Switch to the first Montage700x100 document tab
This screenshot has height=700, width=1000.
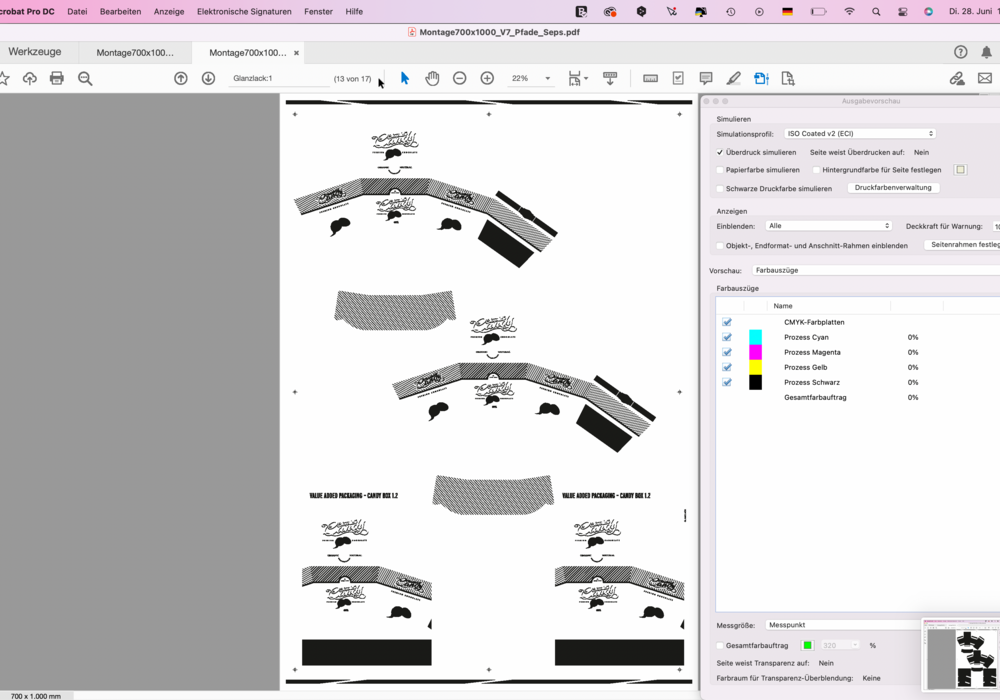tap(135, 53)
